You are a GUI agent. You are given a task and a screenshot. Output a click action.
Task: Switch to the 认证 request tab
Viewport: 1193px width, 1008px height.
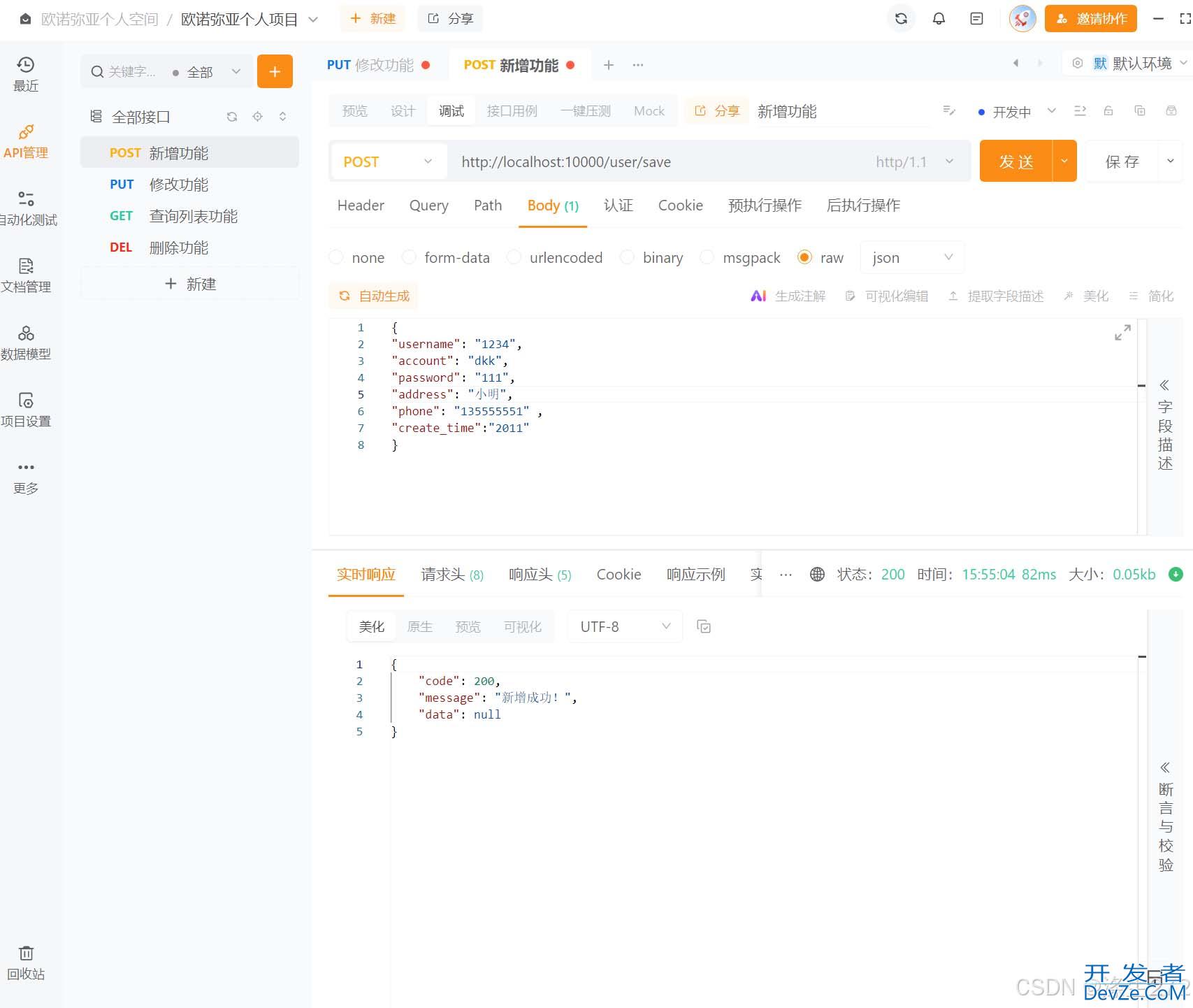point(618,206)
